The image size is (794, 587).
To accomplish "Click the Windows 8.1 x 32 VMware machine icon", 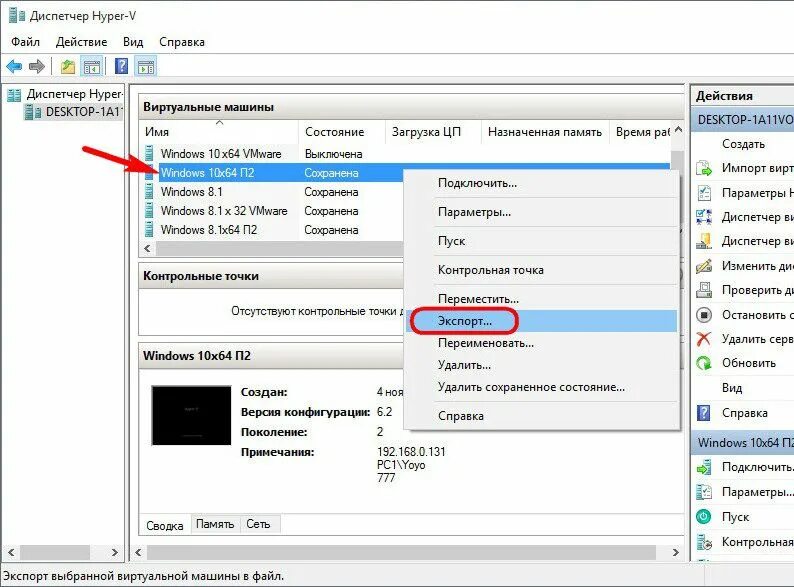I will pyautogui.click(x=149, y=210).
